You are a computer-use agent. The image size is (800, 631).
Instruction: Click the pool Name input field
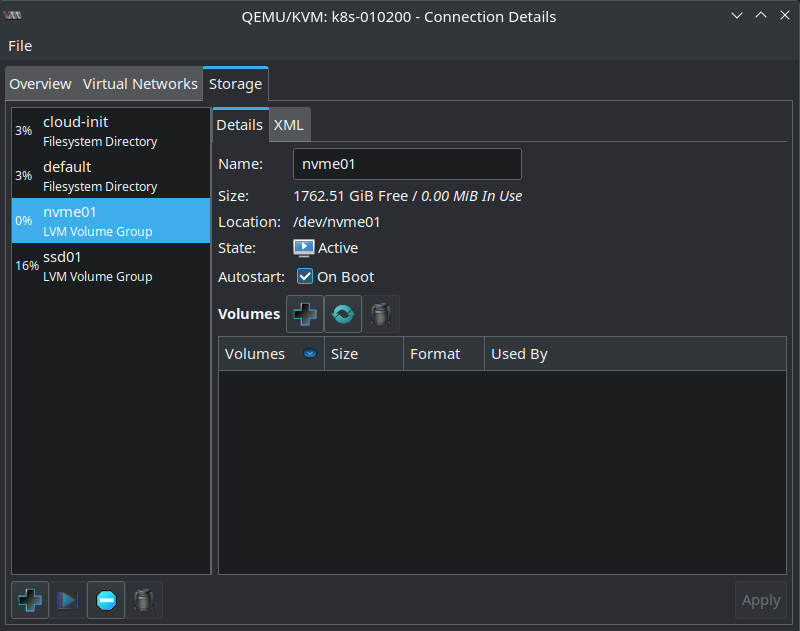(x=407, y=164)
